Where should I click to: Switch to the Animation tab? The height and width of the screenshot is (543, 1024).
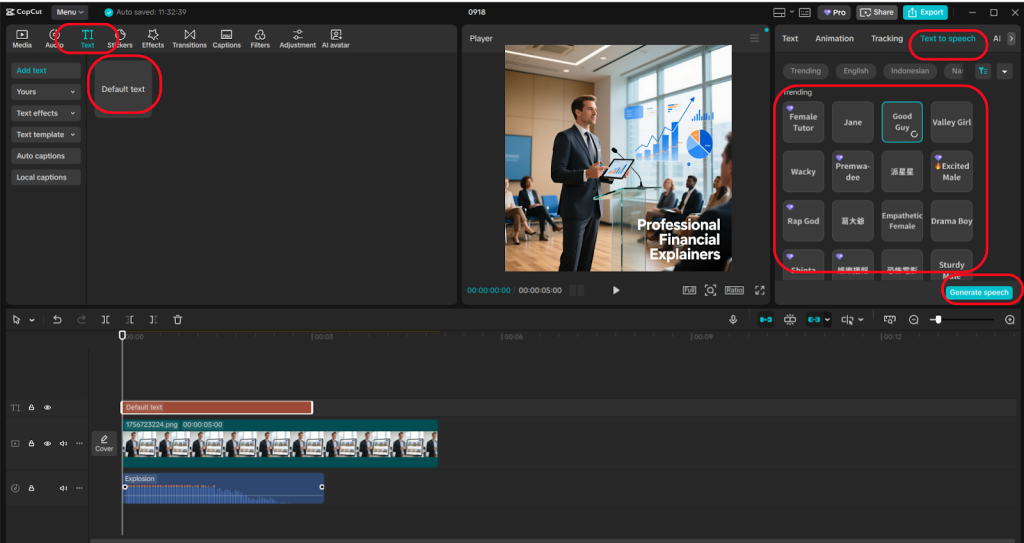pos(834,39)
